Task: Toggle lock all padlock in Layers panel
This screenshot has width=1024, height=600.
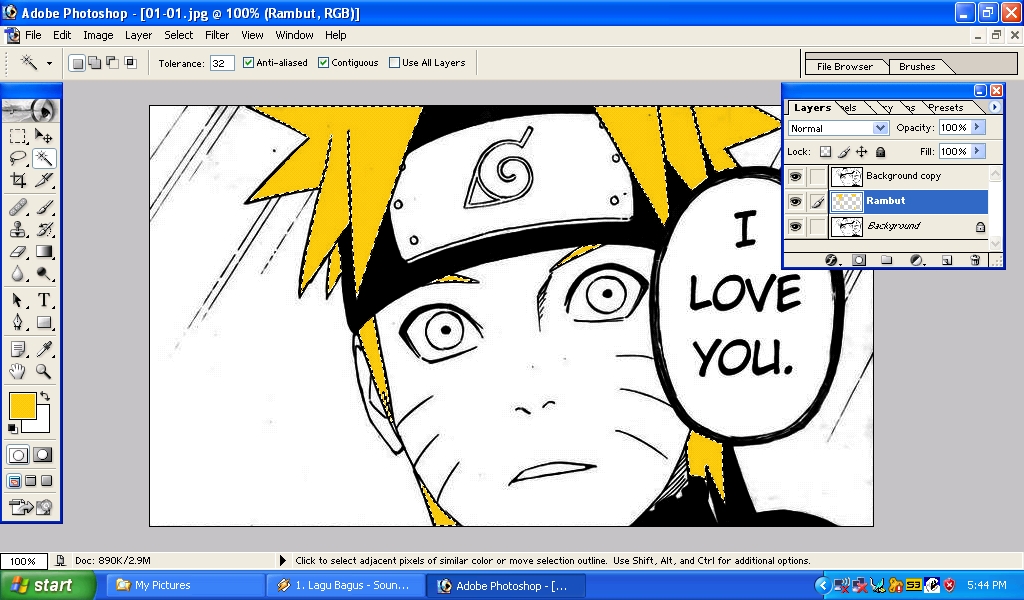Action: [x=880, y=151]
